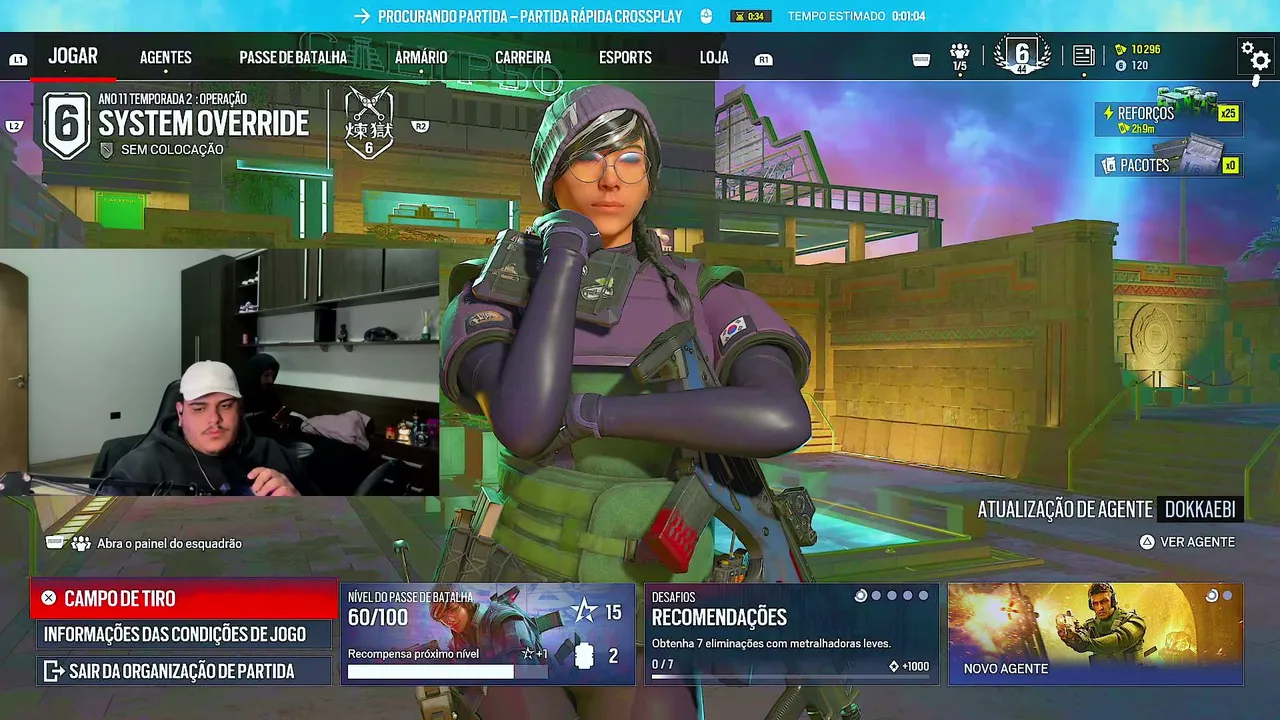Select the fourth Desafios page dot

click(x=908, y=596)
